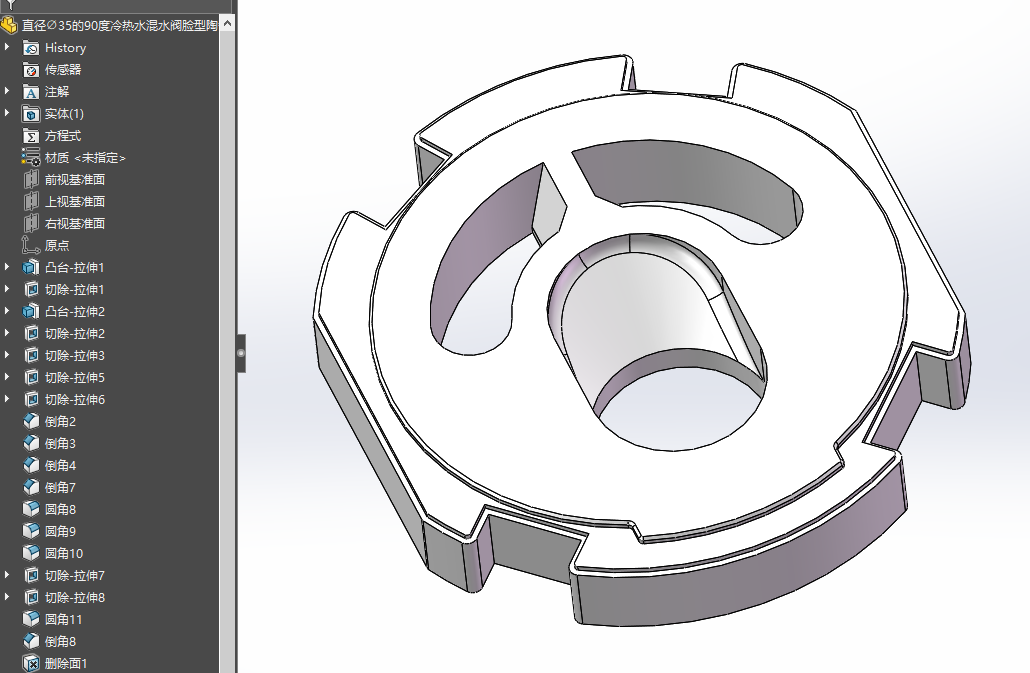Select the 倒角7 chamfer feature
Screen dimensions: 1030x673
point(60,488)
